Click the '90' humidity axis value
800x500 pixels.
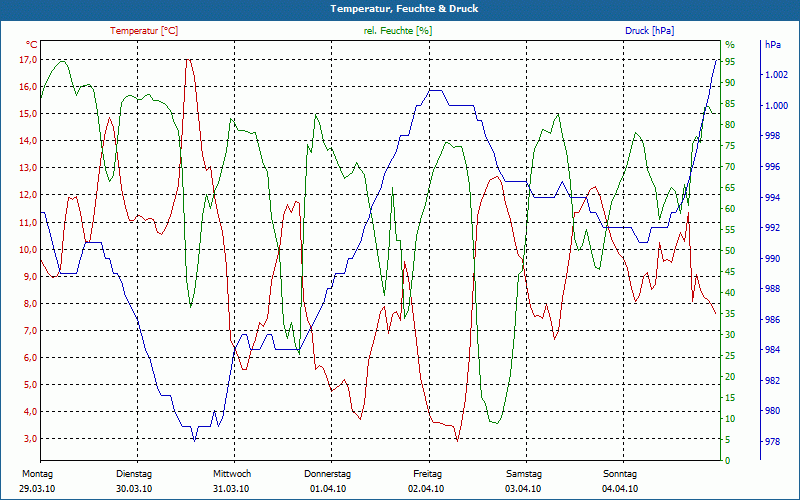(730, 83)
